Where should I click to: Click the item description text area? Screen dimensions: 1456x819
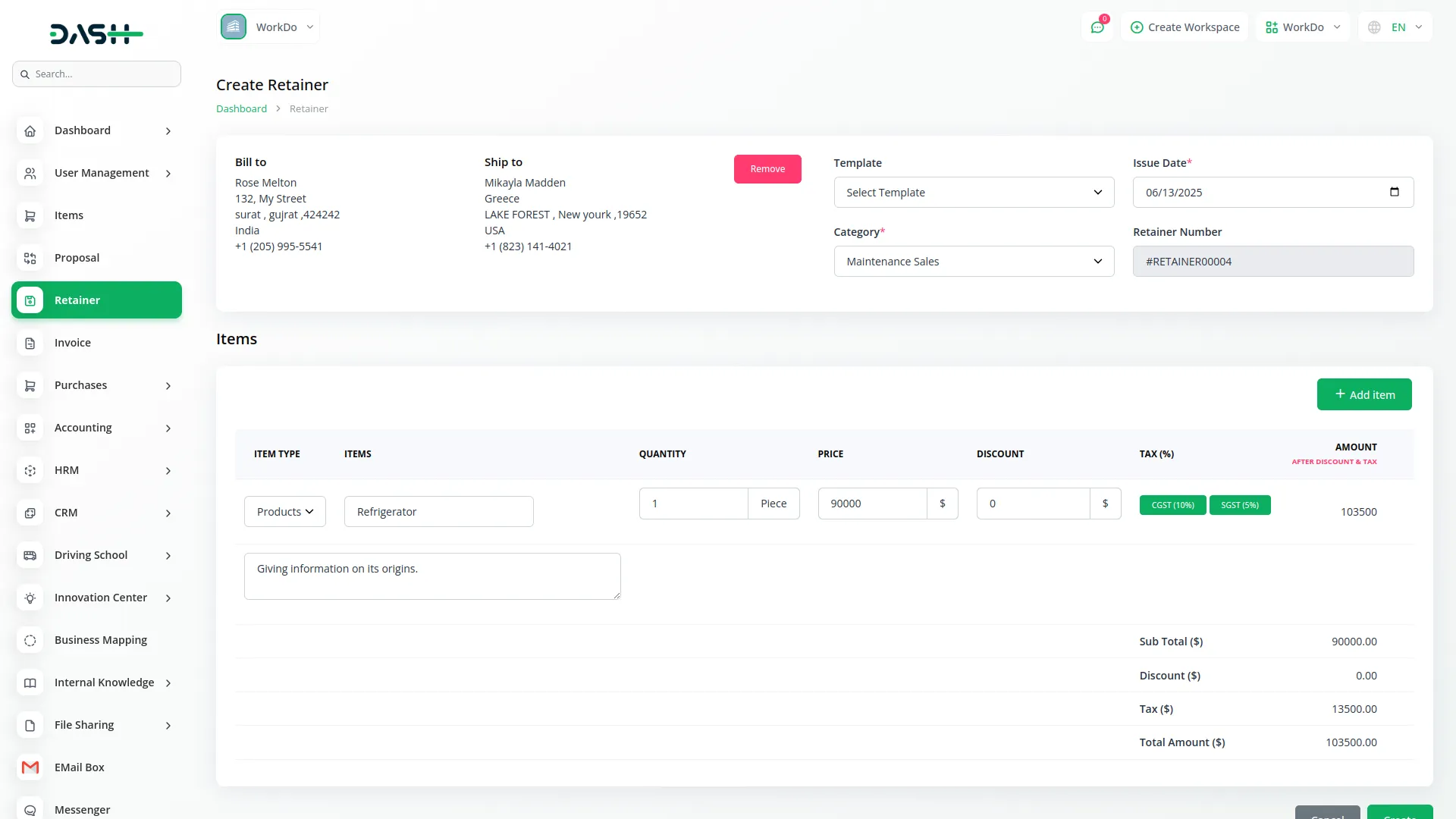(x=431, y=576)
